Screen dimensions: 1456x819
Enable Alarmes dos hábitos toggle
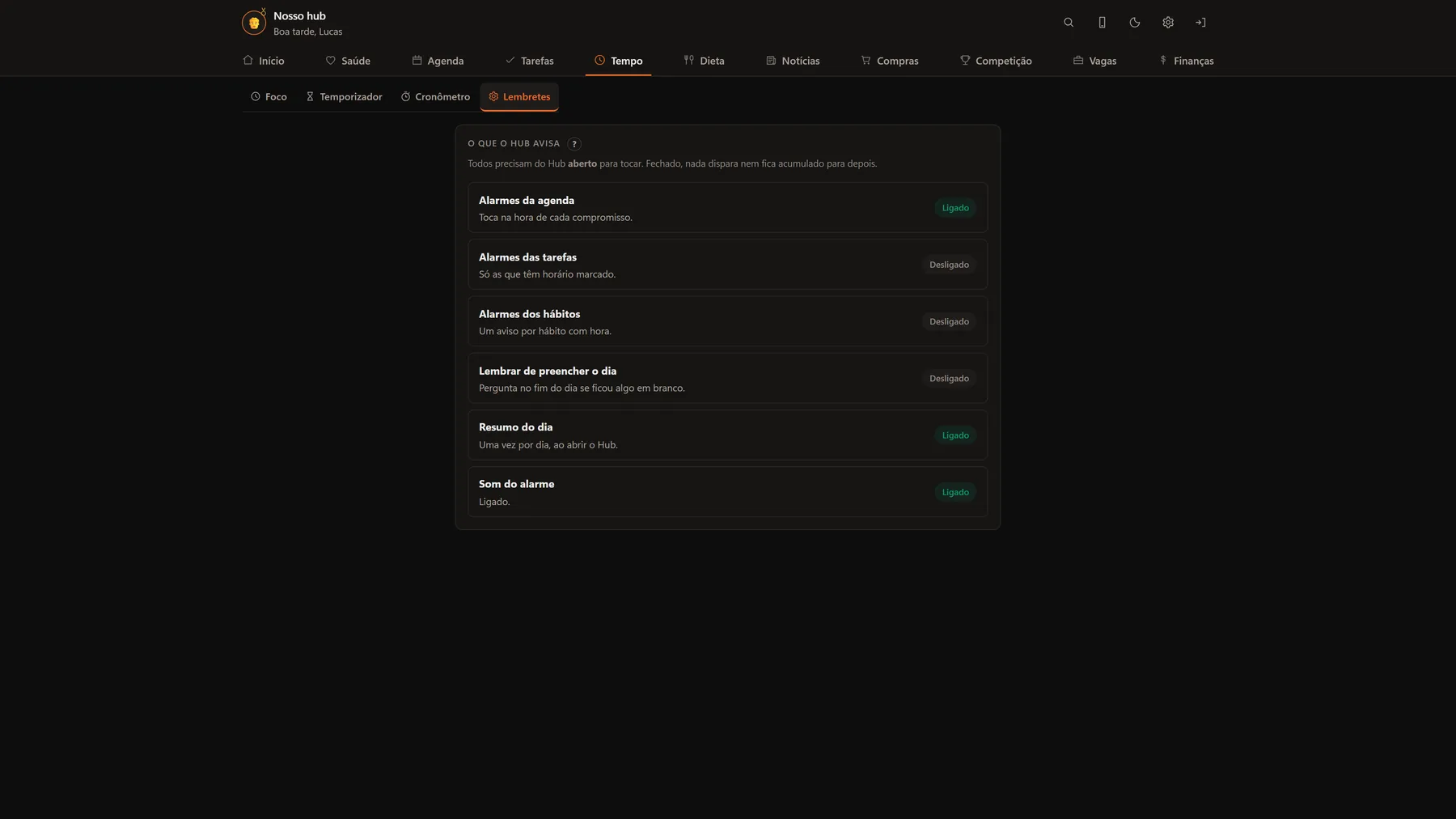(x=949, y=321)
